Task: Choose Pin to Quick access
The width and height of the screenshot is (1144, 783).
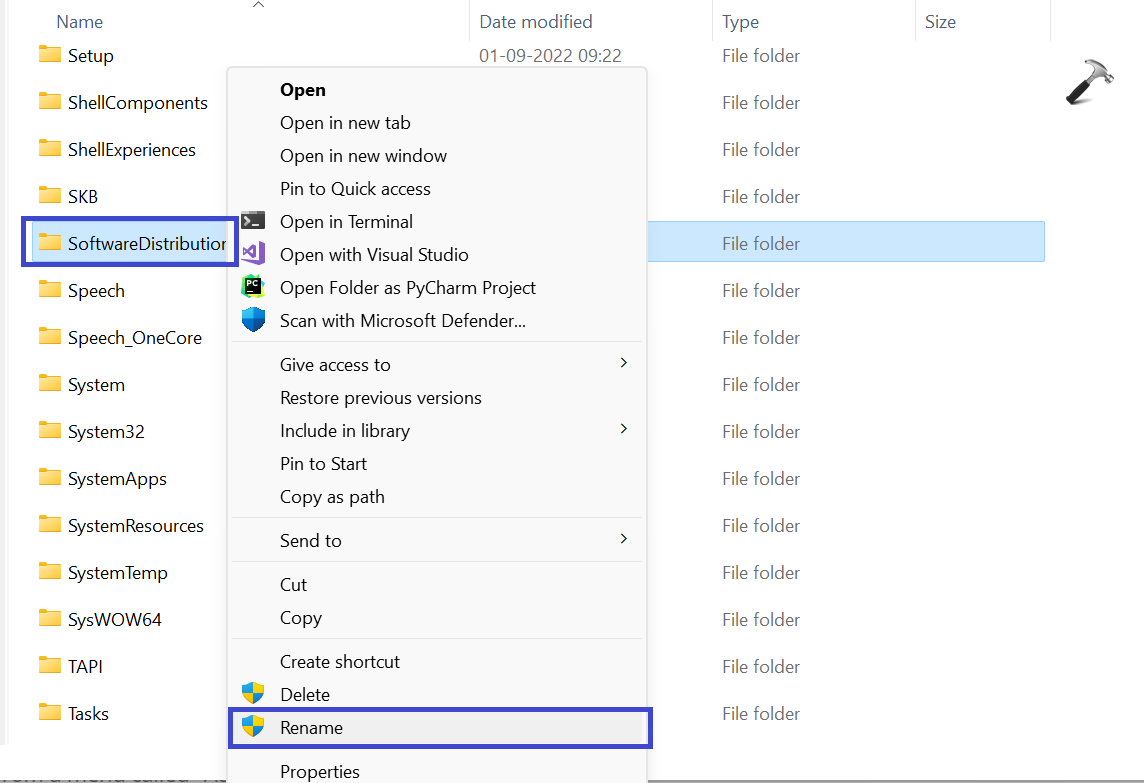Action: (x=355, y=189)
